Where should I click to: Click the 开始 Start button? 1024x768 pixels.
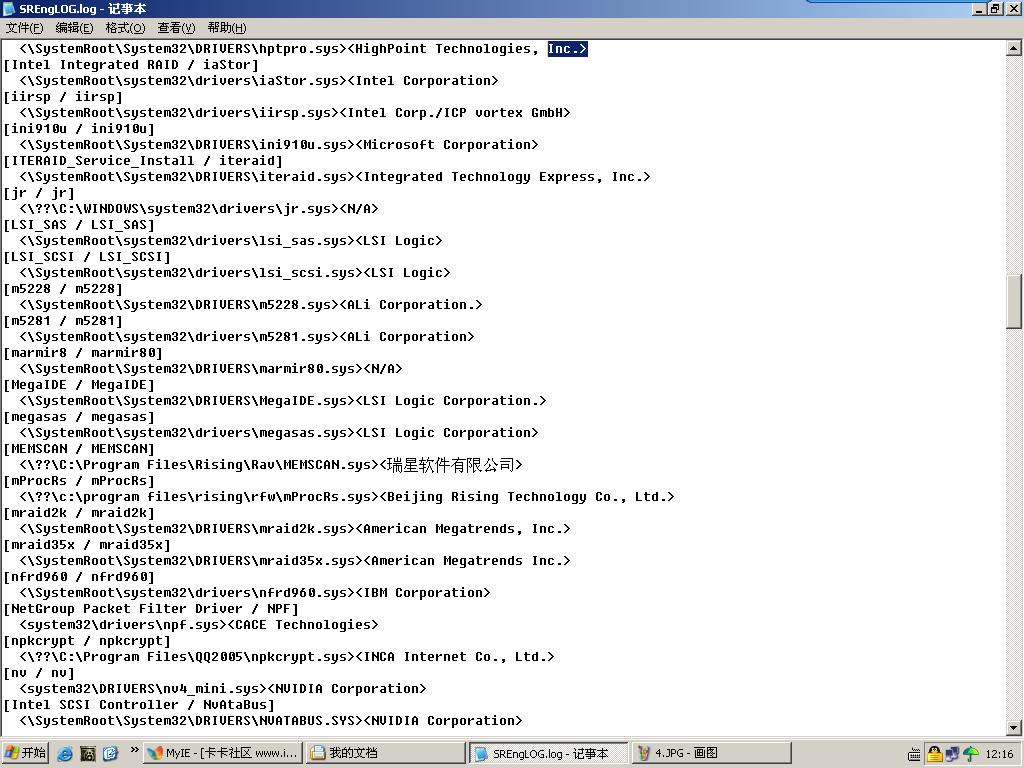pyautogui.click(x=25, y=753)
